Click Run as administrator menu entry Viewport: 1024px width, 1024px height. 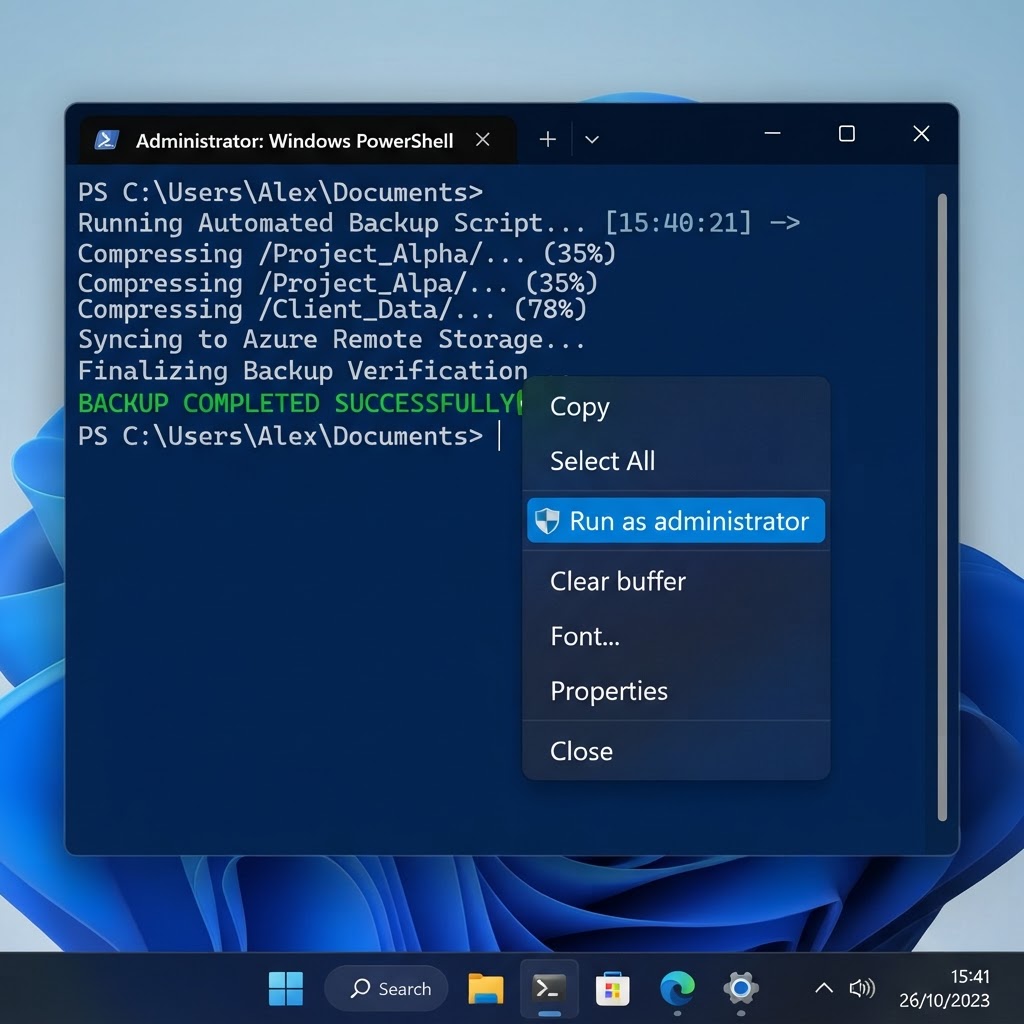coord(676,520)
